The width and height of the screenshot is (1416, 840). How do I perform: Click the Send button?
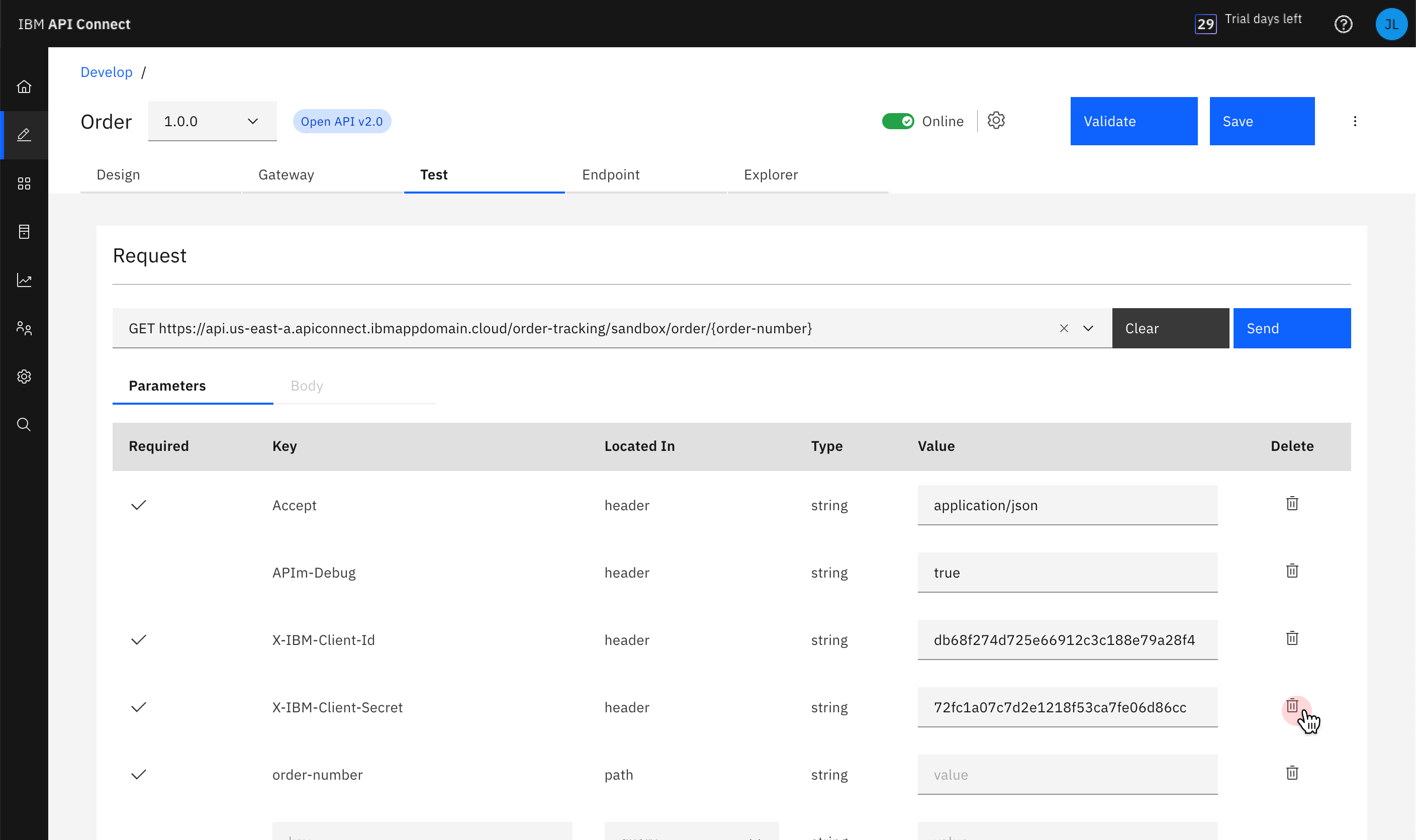click(x=1291, y=328)
